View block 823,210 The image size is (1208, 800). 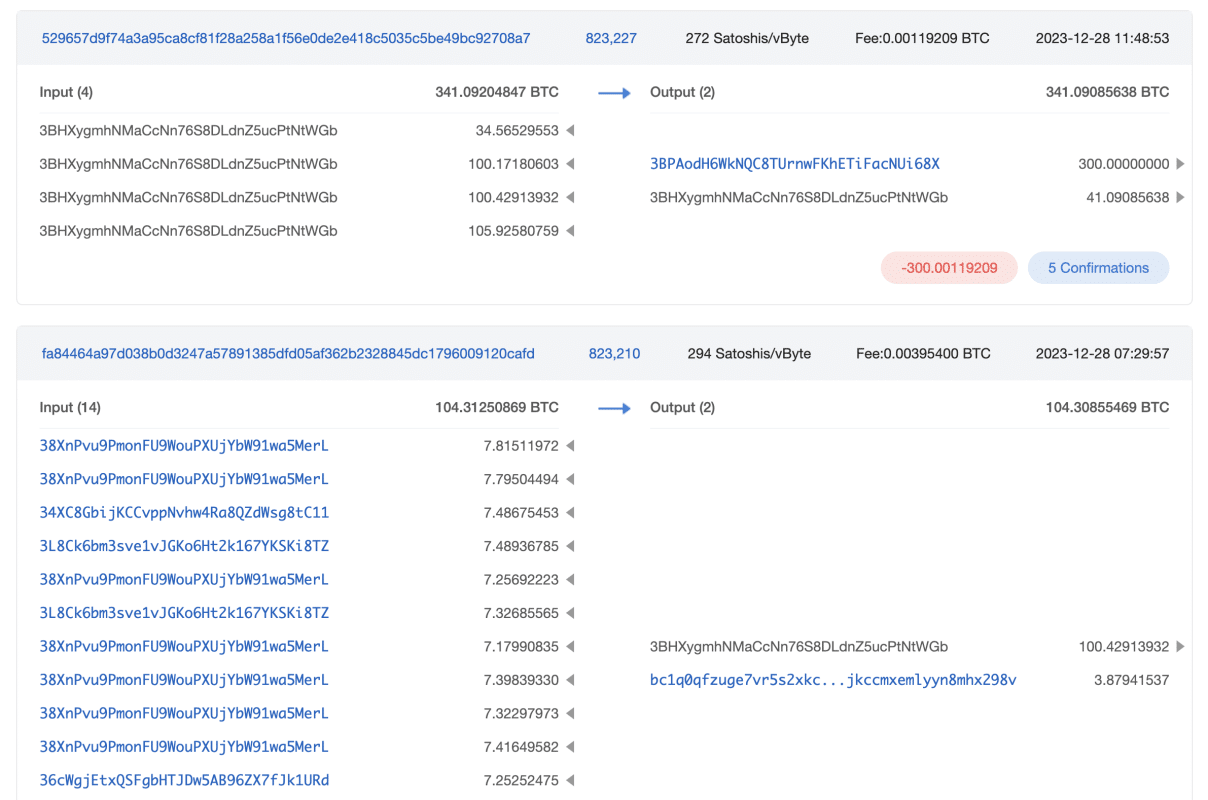click(614, 353)
